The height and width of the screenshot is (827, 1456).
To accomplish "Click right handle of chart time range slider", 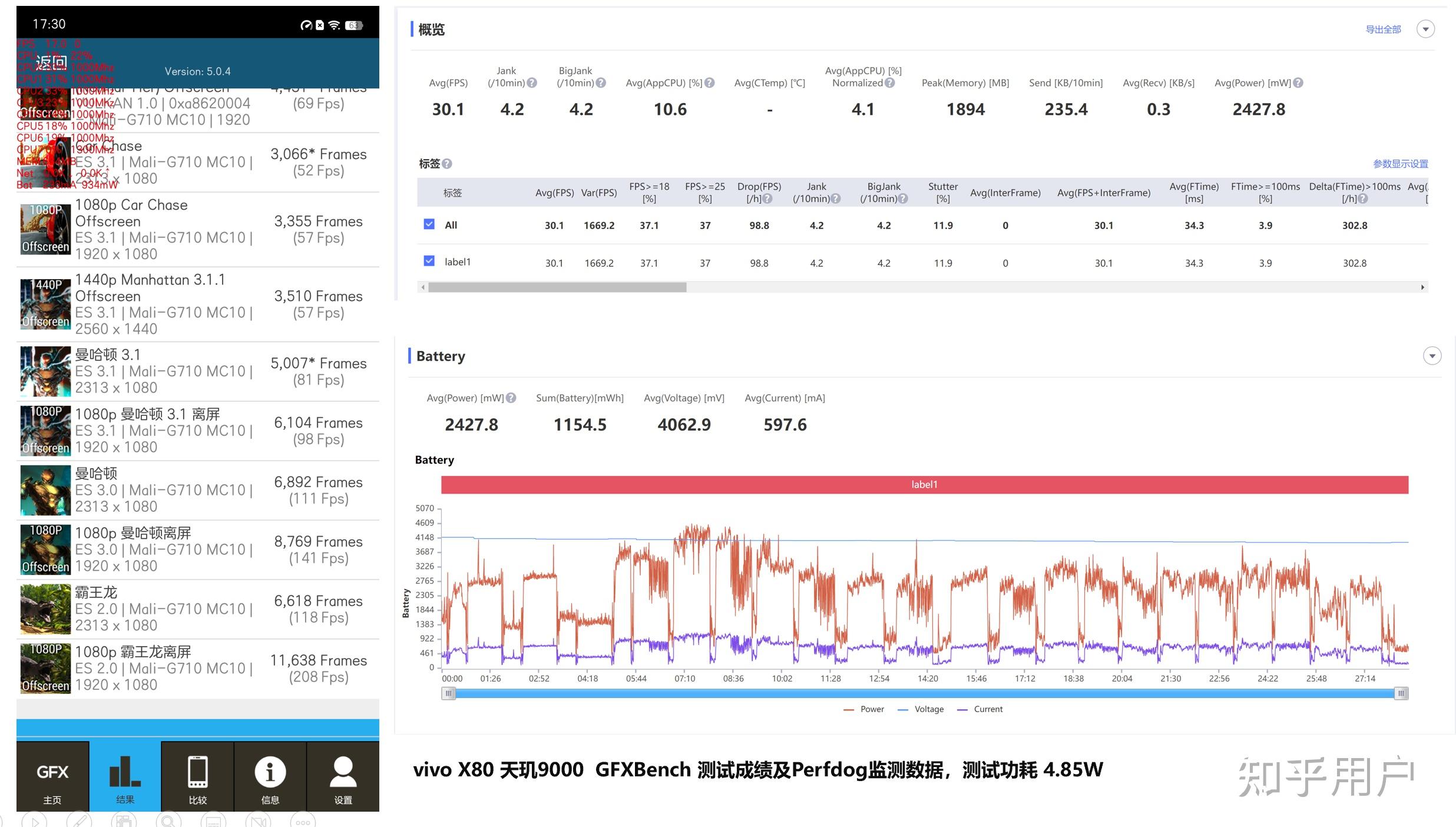I will [x=1401, y=693].
